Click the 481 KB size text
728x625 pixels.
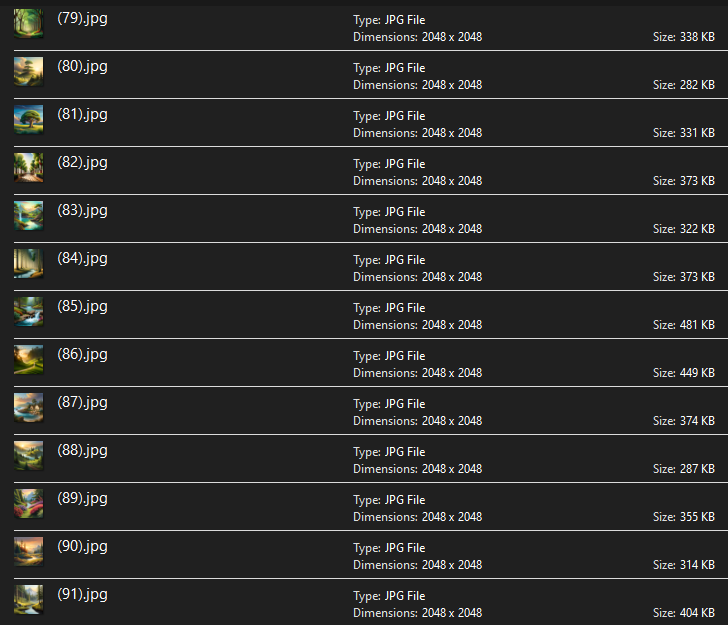point(684,325)
